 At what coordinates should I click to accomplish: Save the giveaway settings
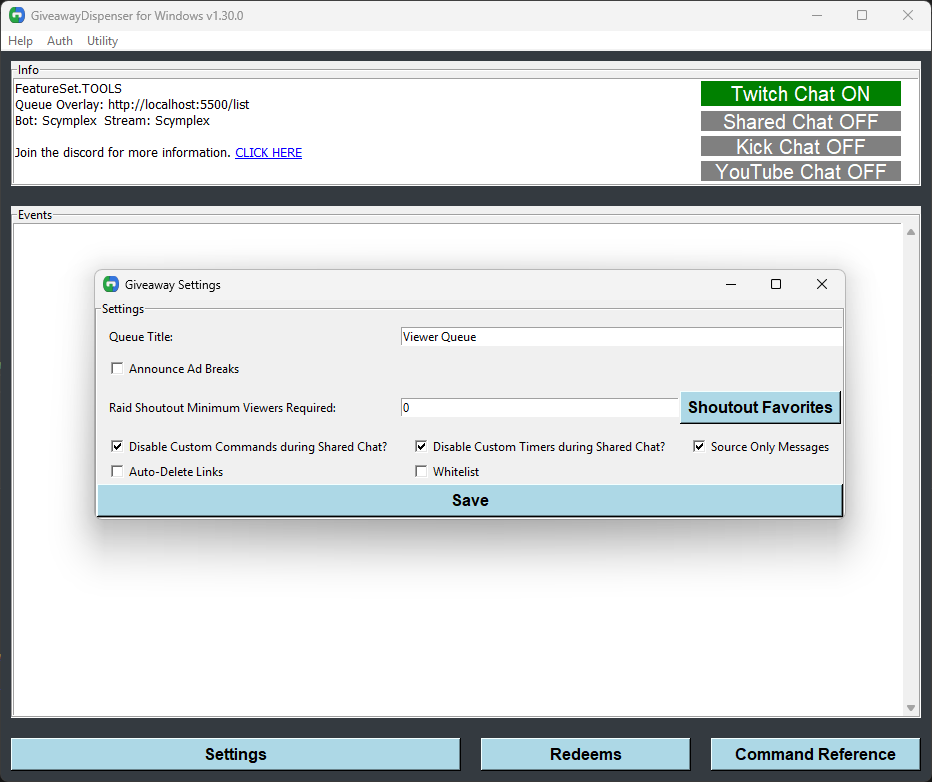(x=470, y=500)
